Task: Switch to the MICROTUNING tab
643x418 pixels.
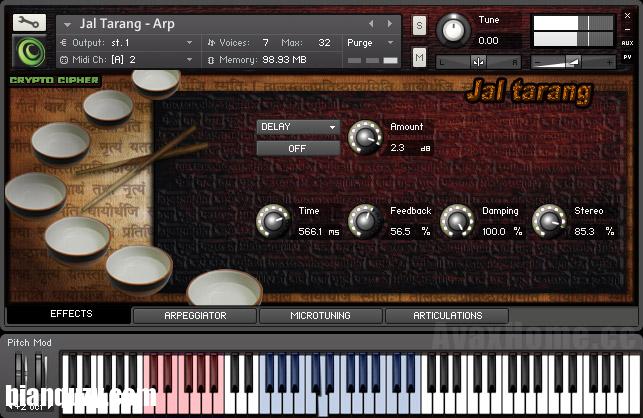Action: (320, 315)
